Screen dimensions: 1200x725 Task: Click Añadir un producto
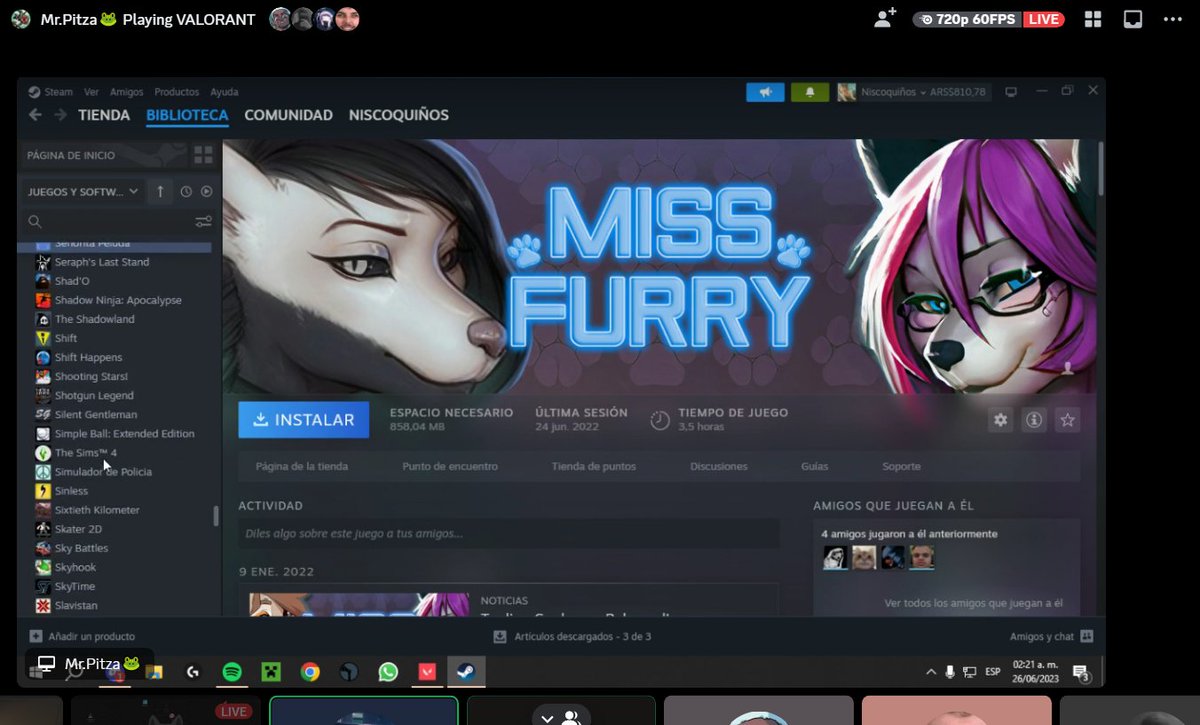click(x=82, y=636)
